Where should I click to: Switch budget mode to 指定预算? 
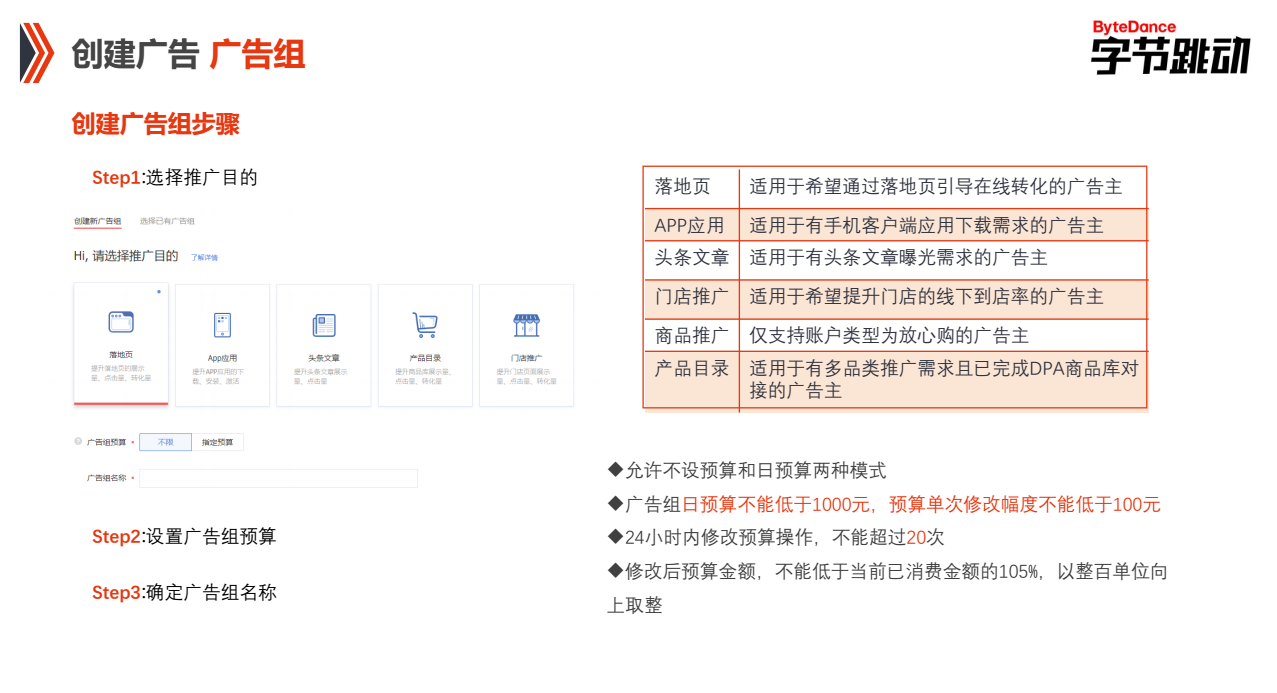(216, 441)
